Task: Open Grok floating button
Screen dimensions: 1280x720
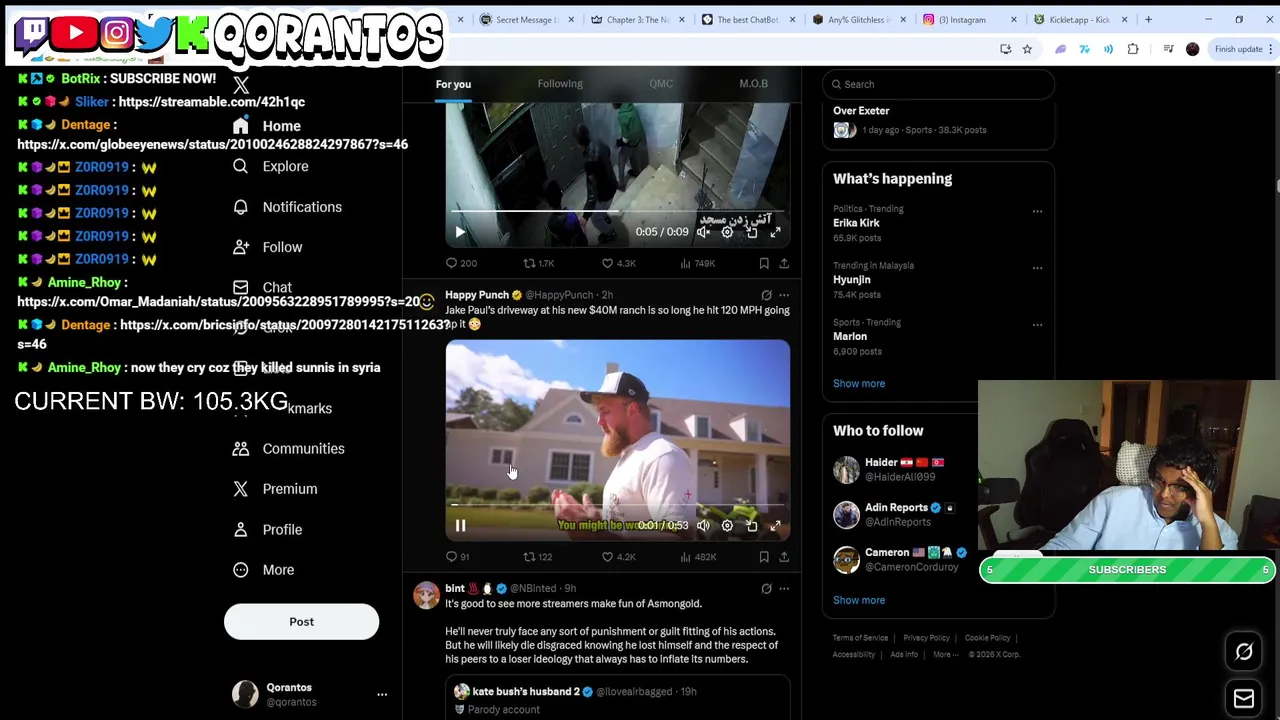Action: tap(1244, 652)
